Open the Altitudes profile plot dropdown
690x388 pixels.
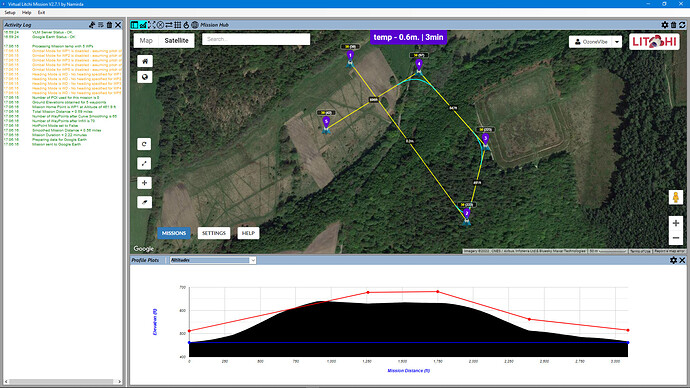tap(213, 260)
